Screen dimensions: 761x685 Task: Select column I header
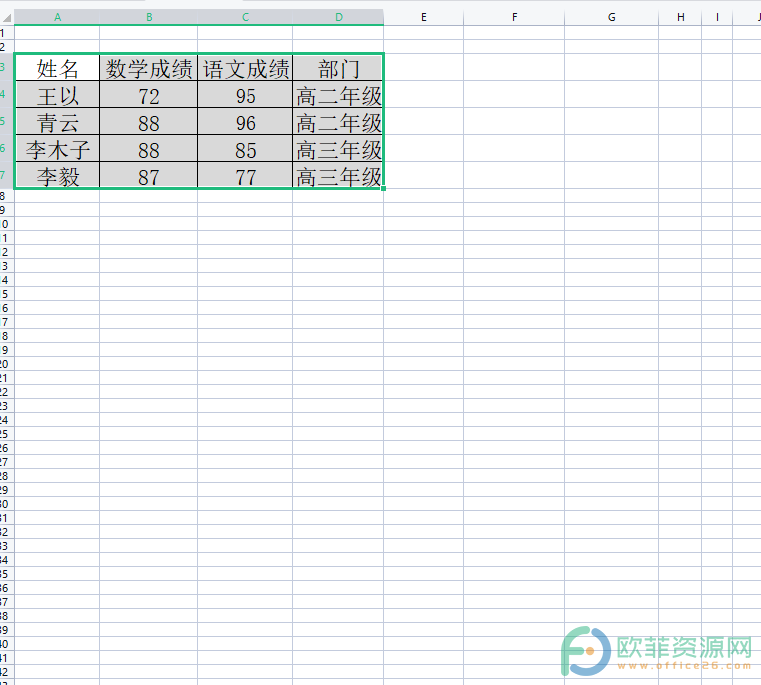point(717,17)
